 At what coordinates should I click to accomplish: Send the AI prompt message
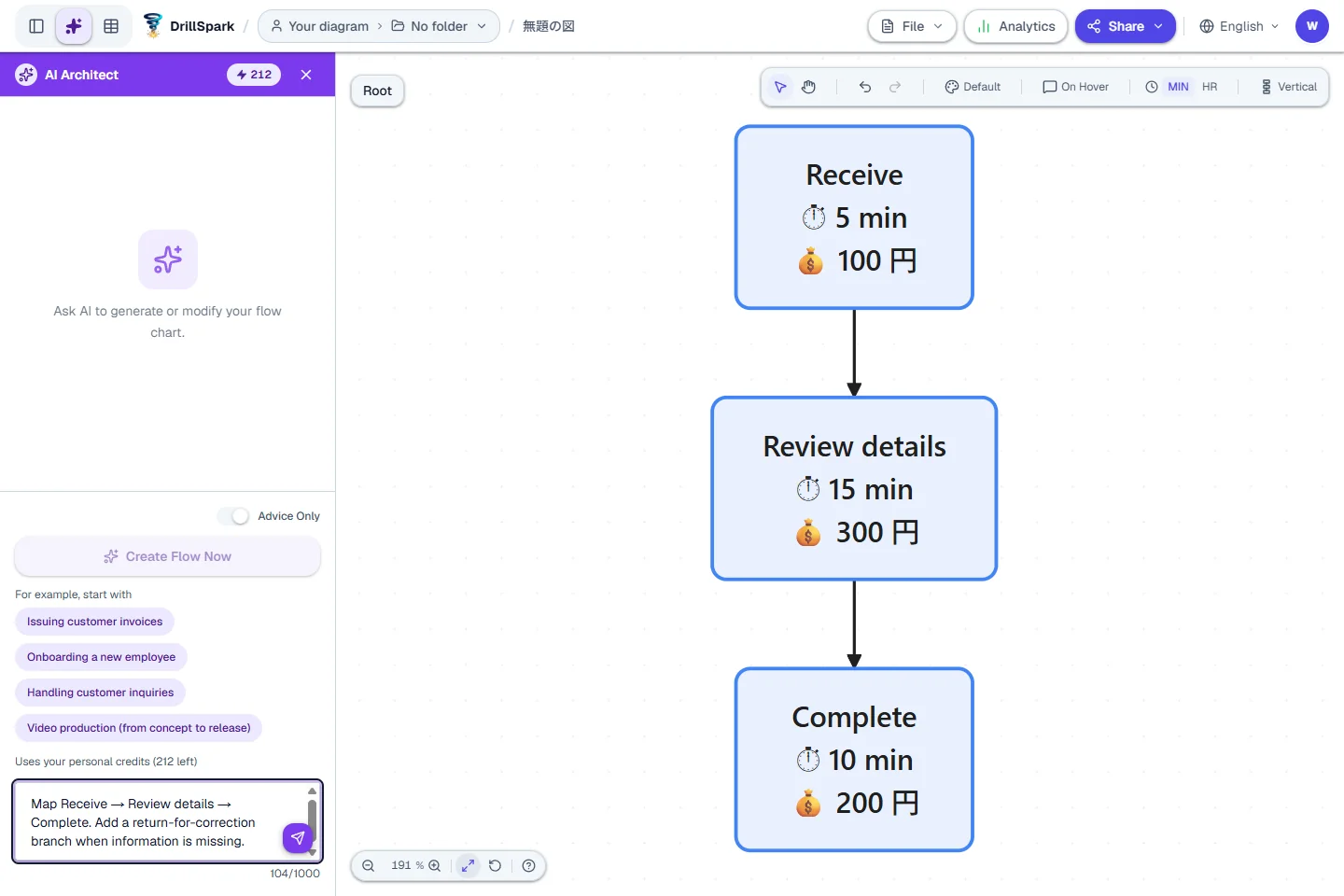(298, 838)
